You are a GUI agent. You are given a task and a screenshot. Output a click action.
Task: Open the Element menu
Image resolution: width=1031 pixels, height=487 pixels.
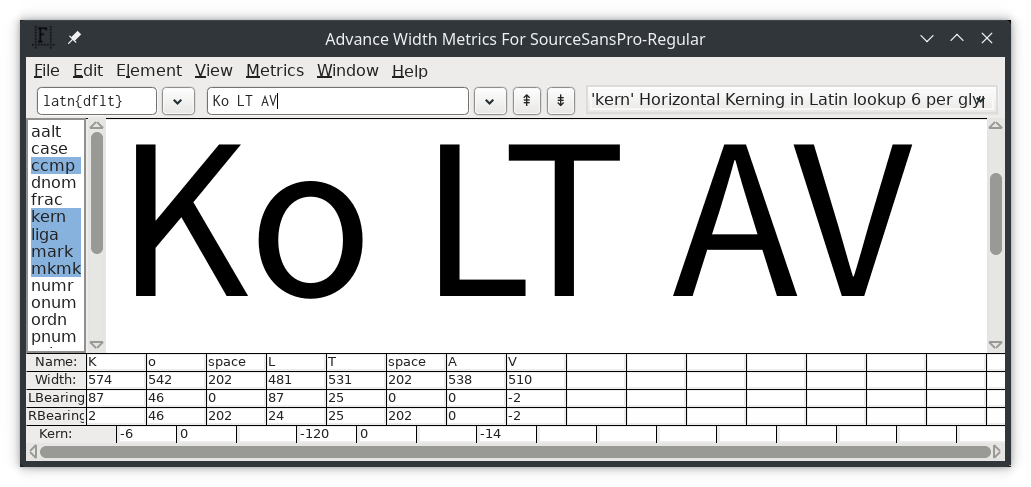pos(149,70)
